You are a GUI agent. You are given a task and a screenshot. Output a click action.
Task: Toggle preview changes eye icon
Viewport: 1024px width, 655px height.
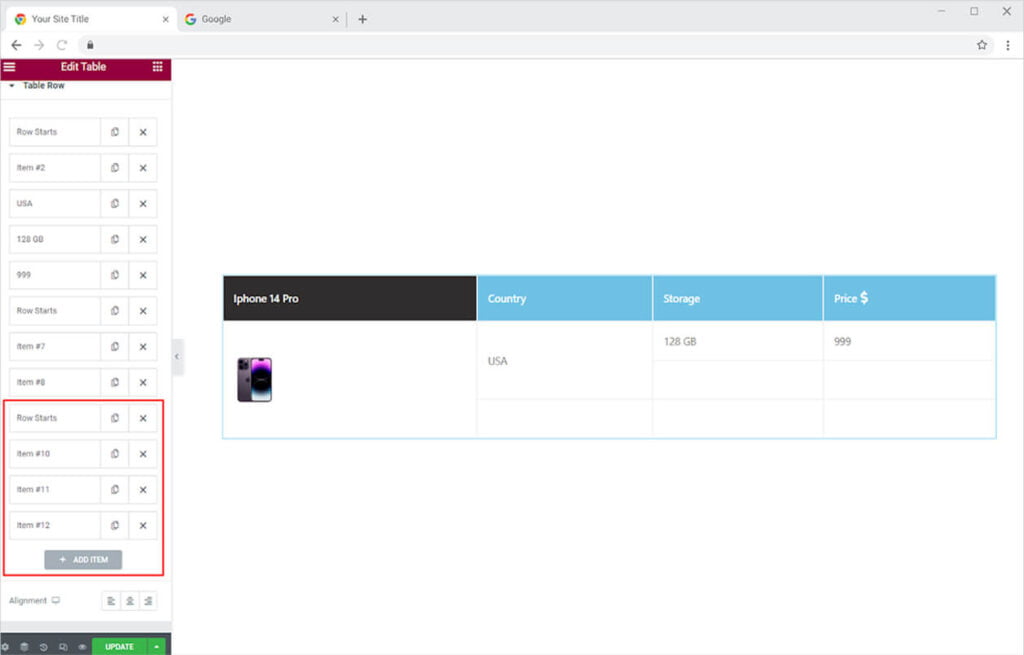82,647
